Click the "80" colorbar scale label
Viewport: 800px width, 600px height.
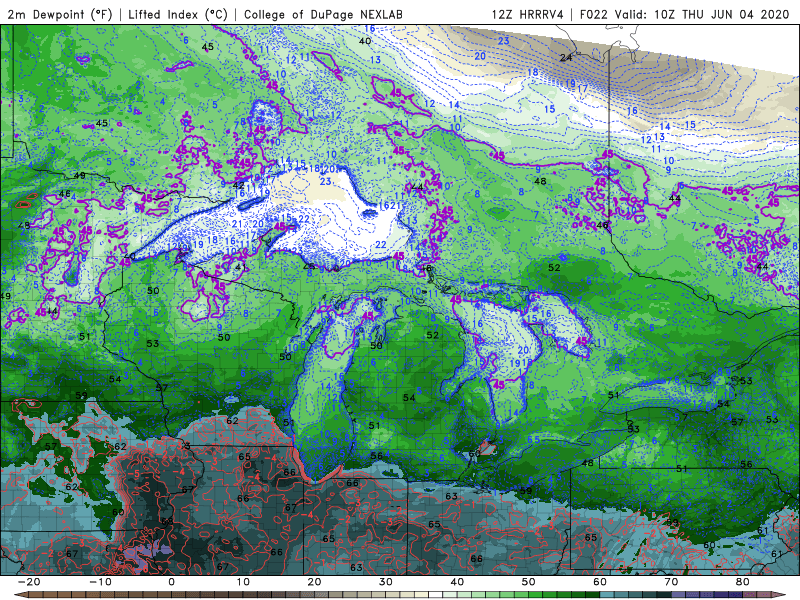(x=743, y=582)
